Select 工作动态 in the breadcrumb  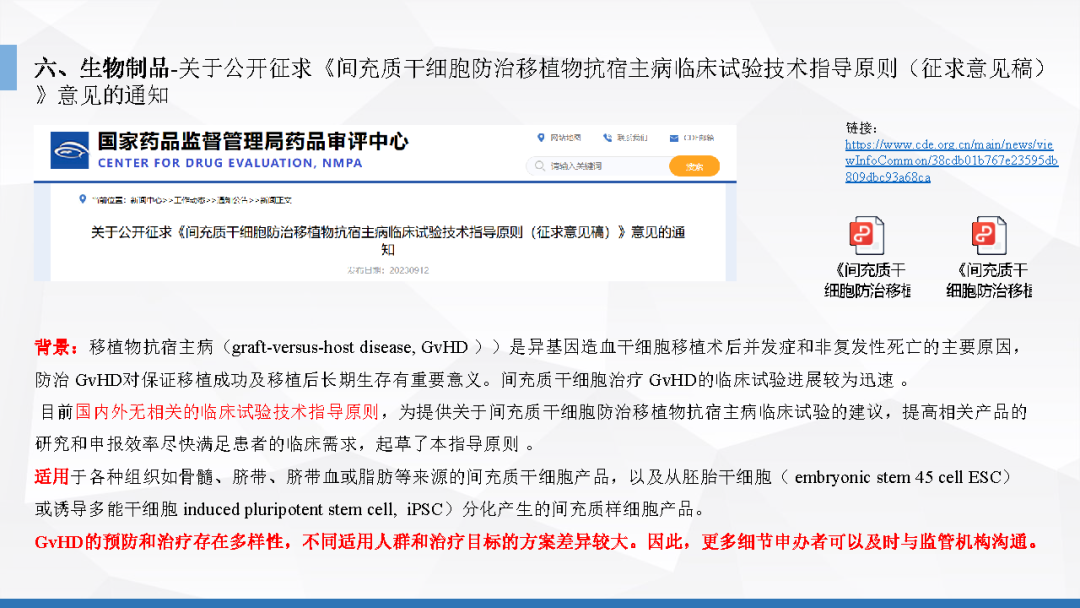point(189,200)
